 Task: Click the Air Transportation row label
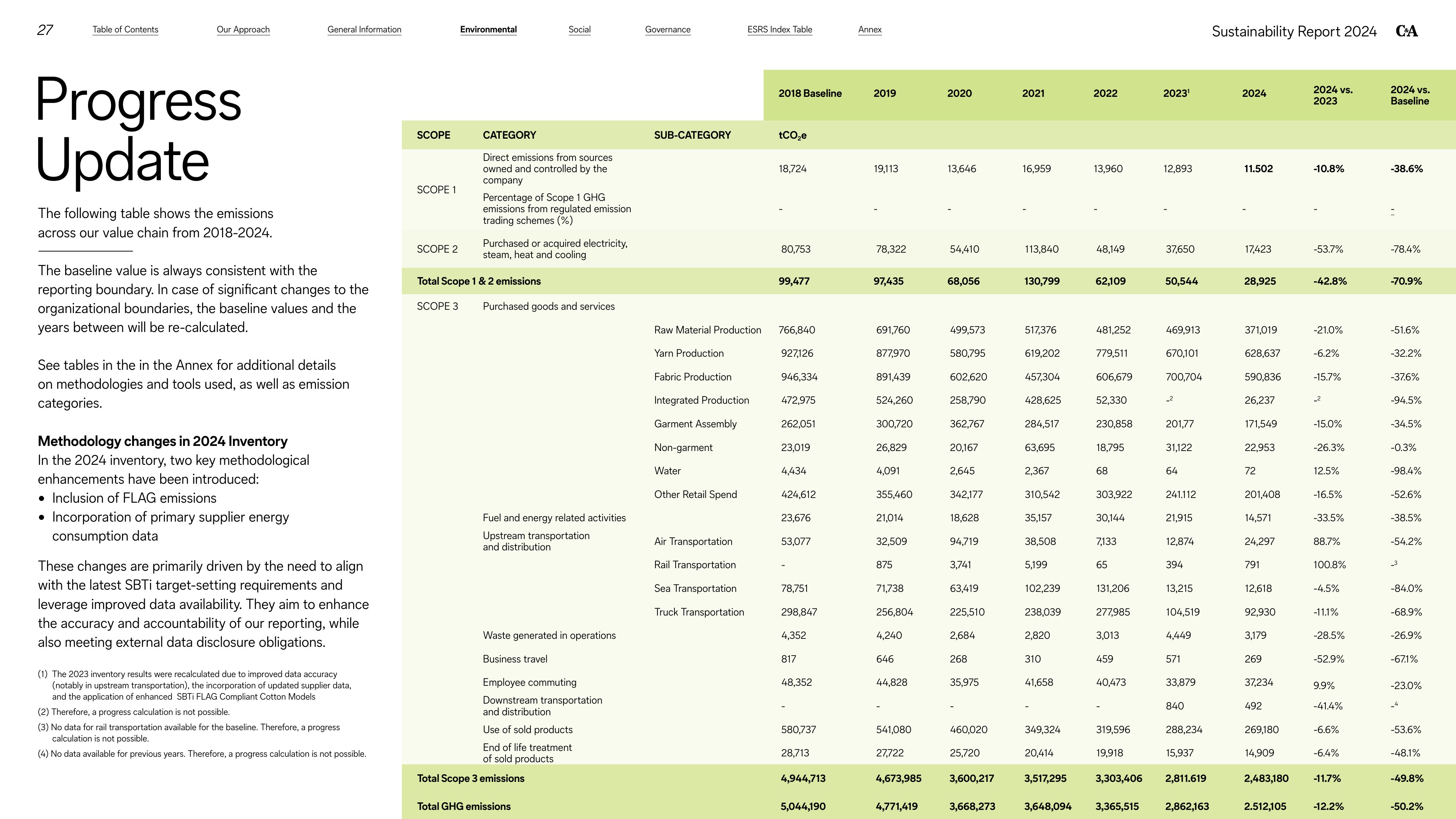coord(693,542)
